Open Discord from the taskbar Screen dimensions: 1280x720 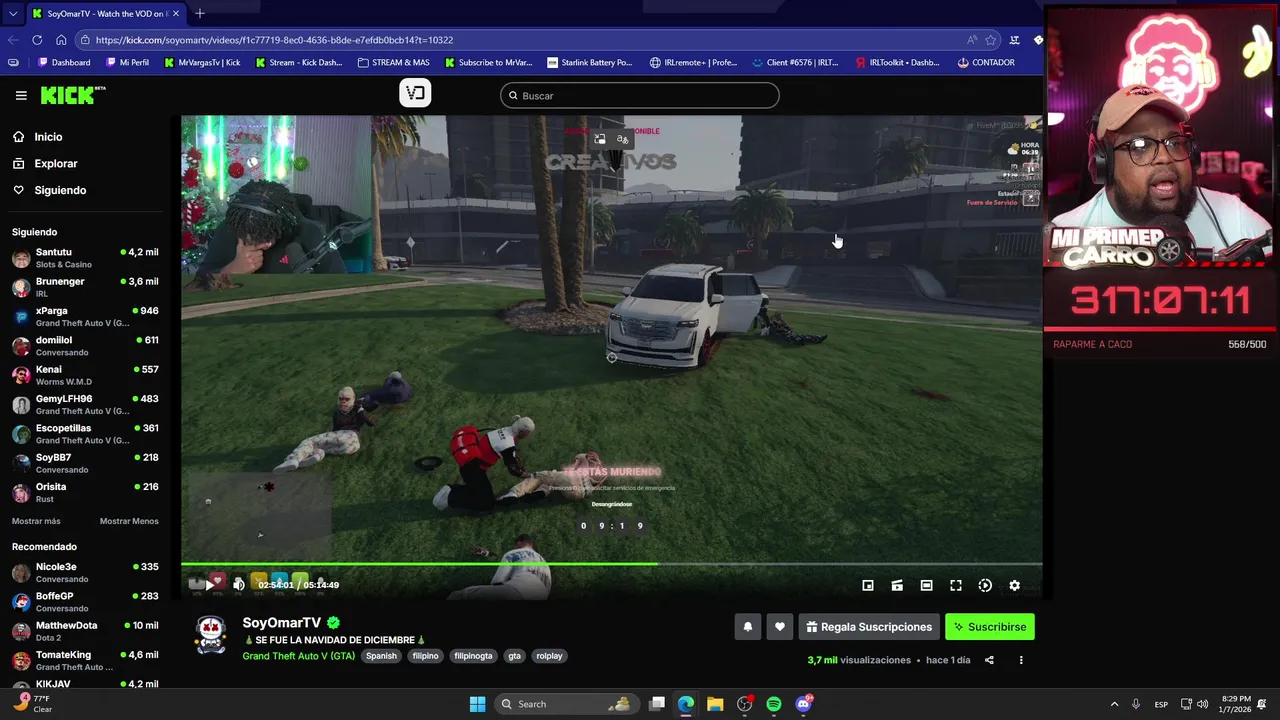coord(804,704)
